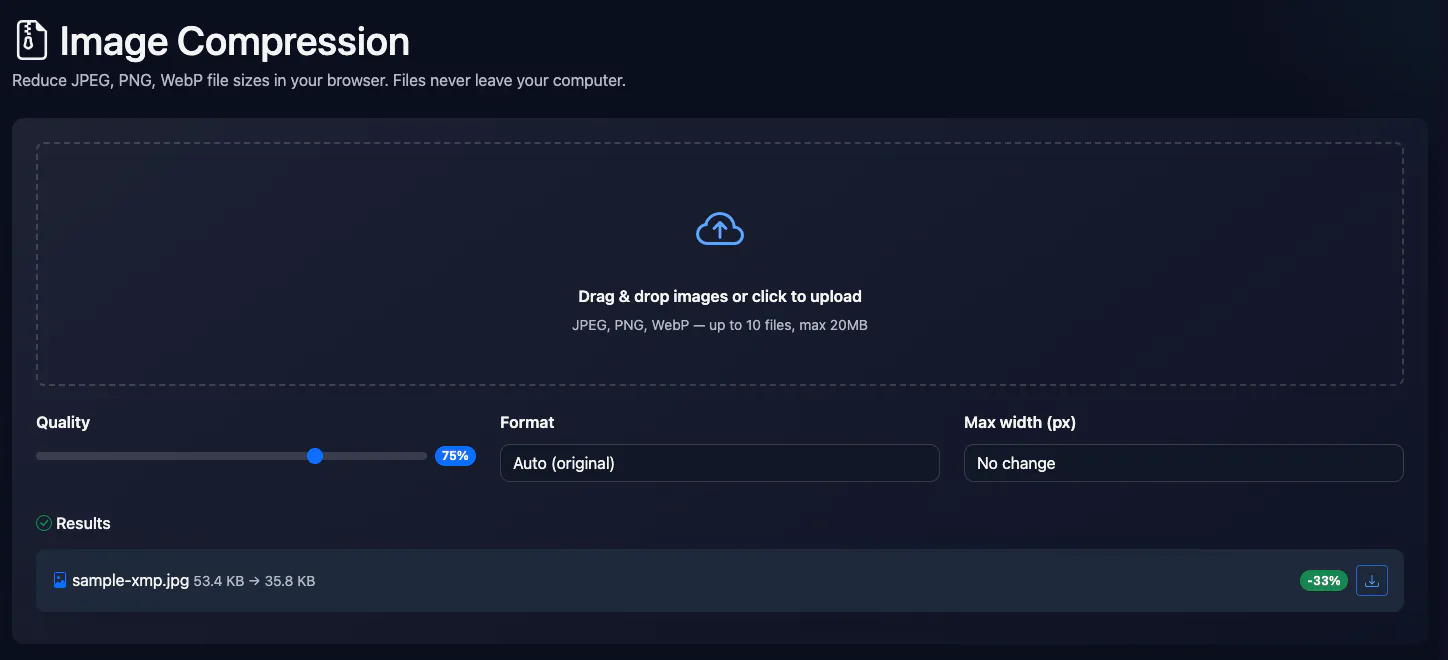
Task: Click the dashed upload drop zone
Action: pos(720,264)
